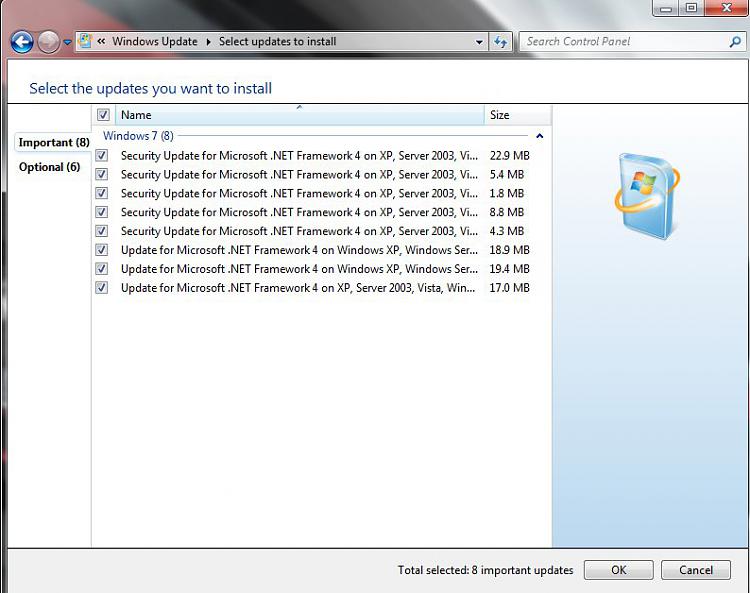Minimize the Windows Update window
Image resolution: width=750 pixels, height=593 pixels.
666,9
